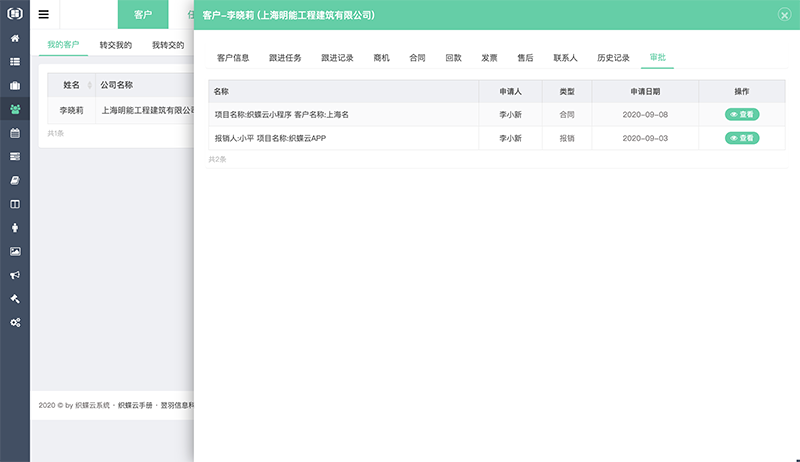Click the megaphone announcements icon in sidebar
Screen dimensions: 800x462
click(15, 275)
